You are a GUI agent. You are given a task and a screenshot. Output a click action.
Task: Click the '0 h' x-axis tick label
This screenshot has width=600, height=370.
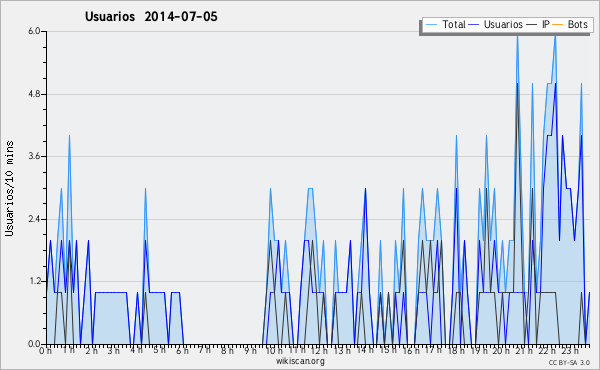coord(45,350)
